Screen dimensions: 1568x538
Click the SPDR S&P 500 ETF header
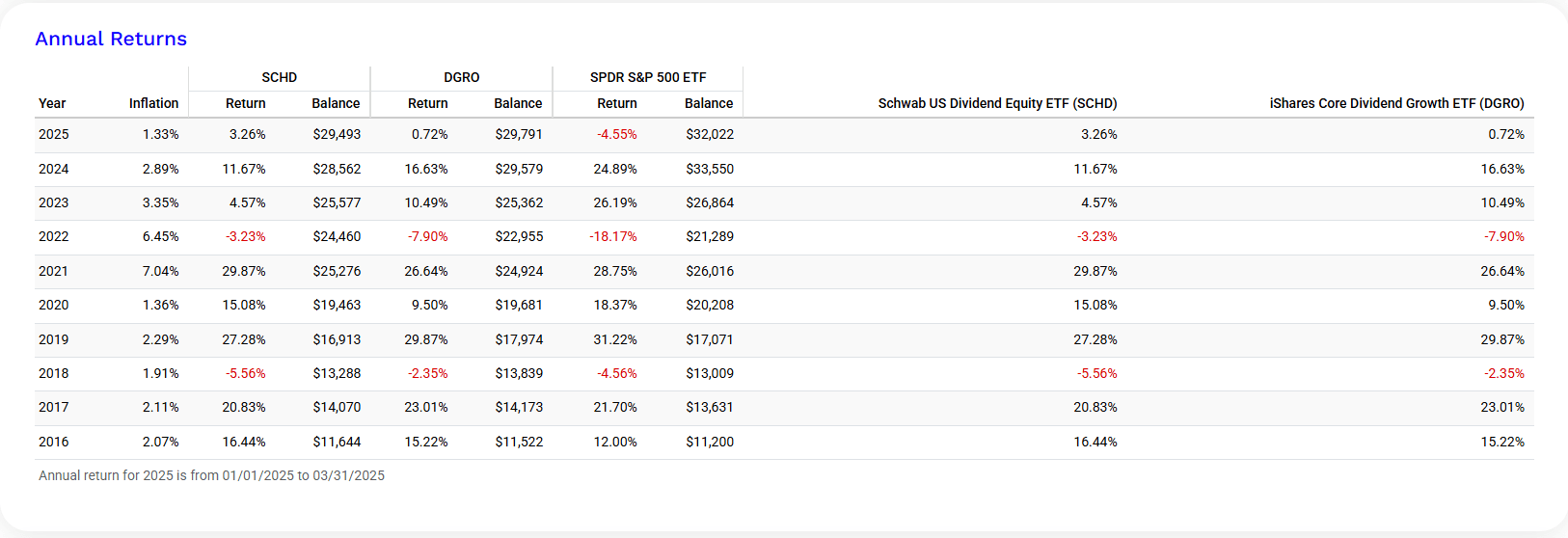pyautogui.click(x=648, y=77)
